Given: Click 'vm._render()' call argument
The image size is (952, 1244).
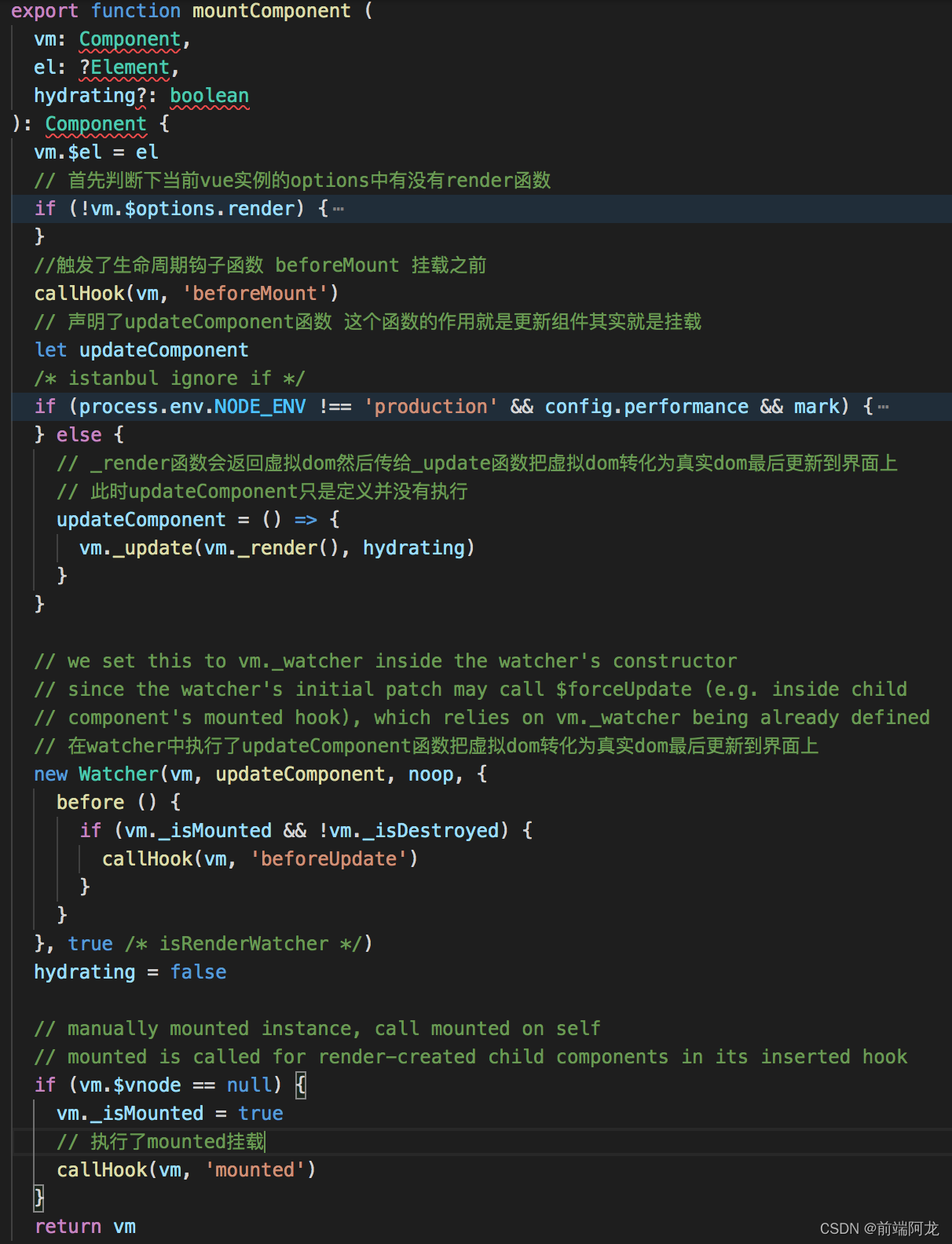Looking at the screenshot, I should click(272, 548).
